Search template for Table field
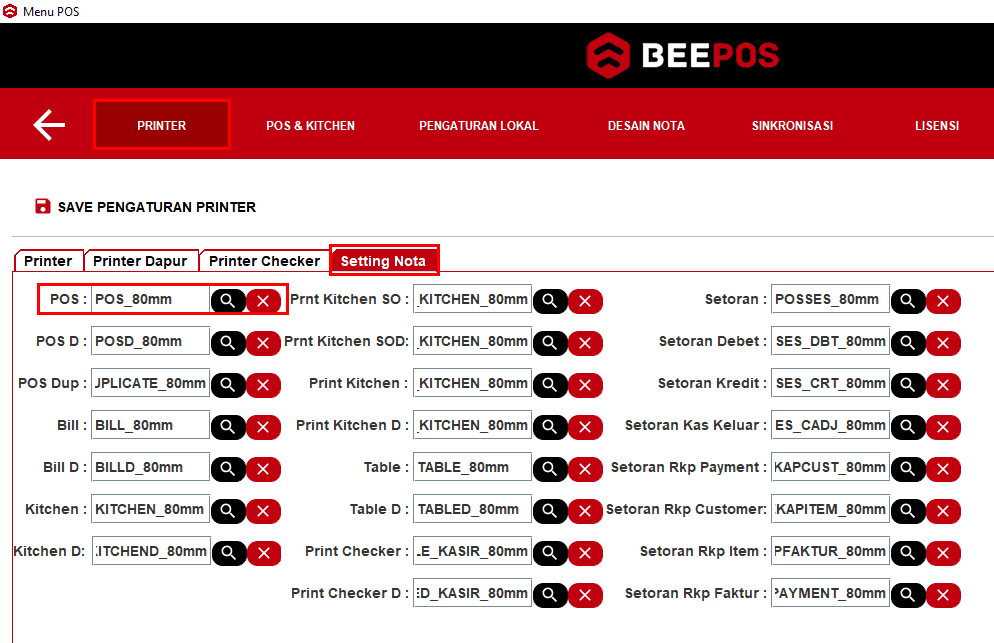 (550, 468)
